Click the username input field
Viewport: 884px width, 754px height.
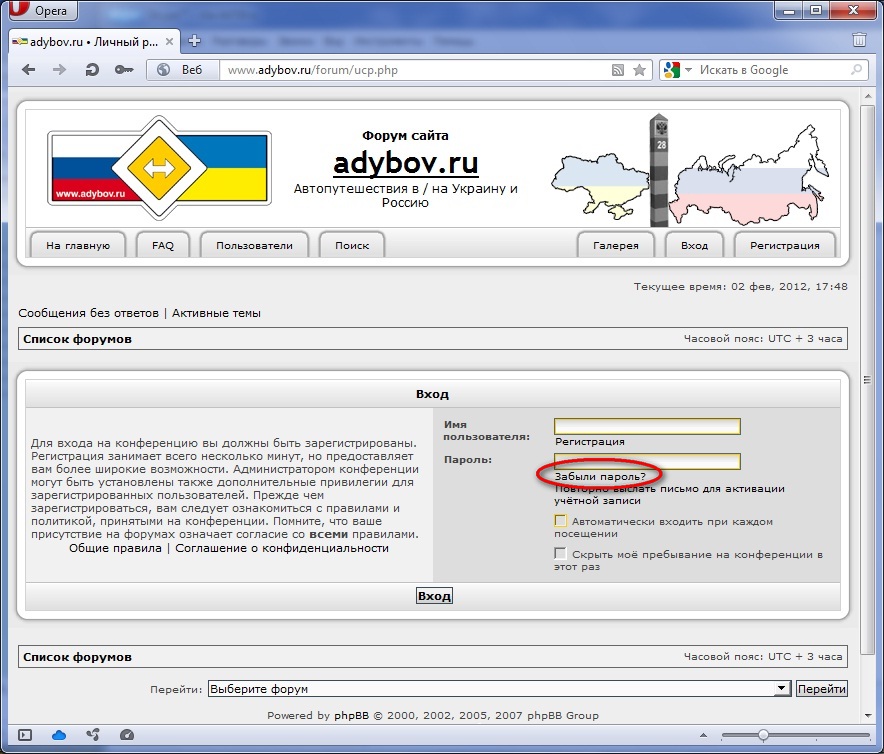click(647, 426)
